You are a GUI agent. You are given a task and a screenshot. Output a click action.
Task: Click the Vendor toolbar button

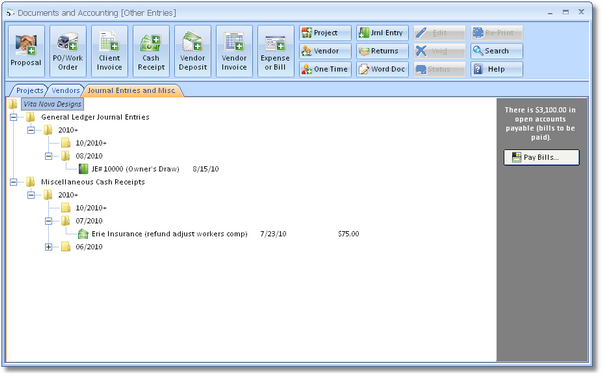click(x=325, y=51)
